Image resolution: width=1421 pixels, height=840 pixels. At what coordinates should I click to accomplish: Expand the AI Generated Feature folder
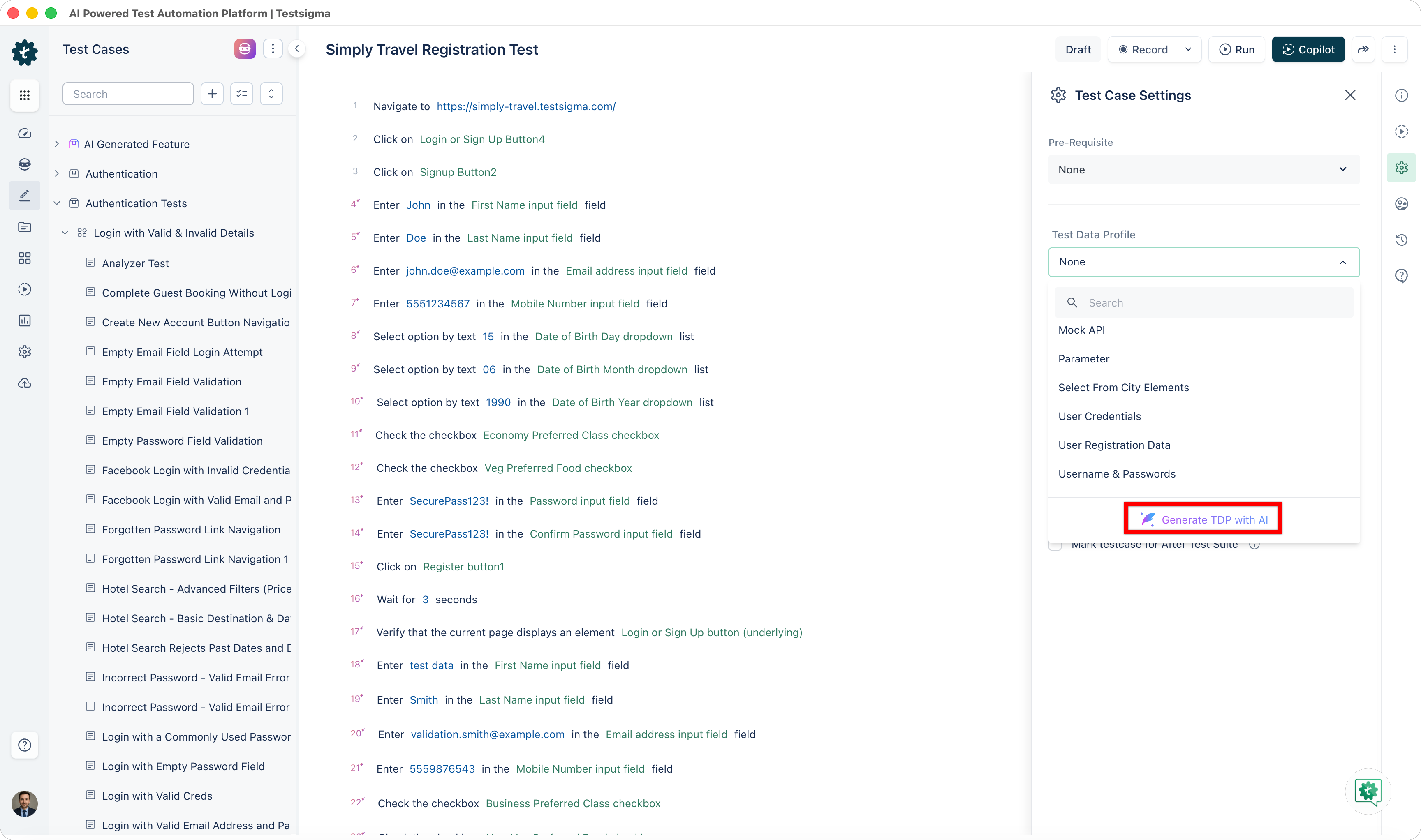pyautogui.click(x=57, y=144)
